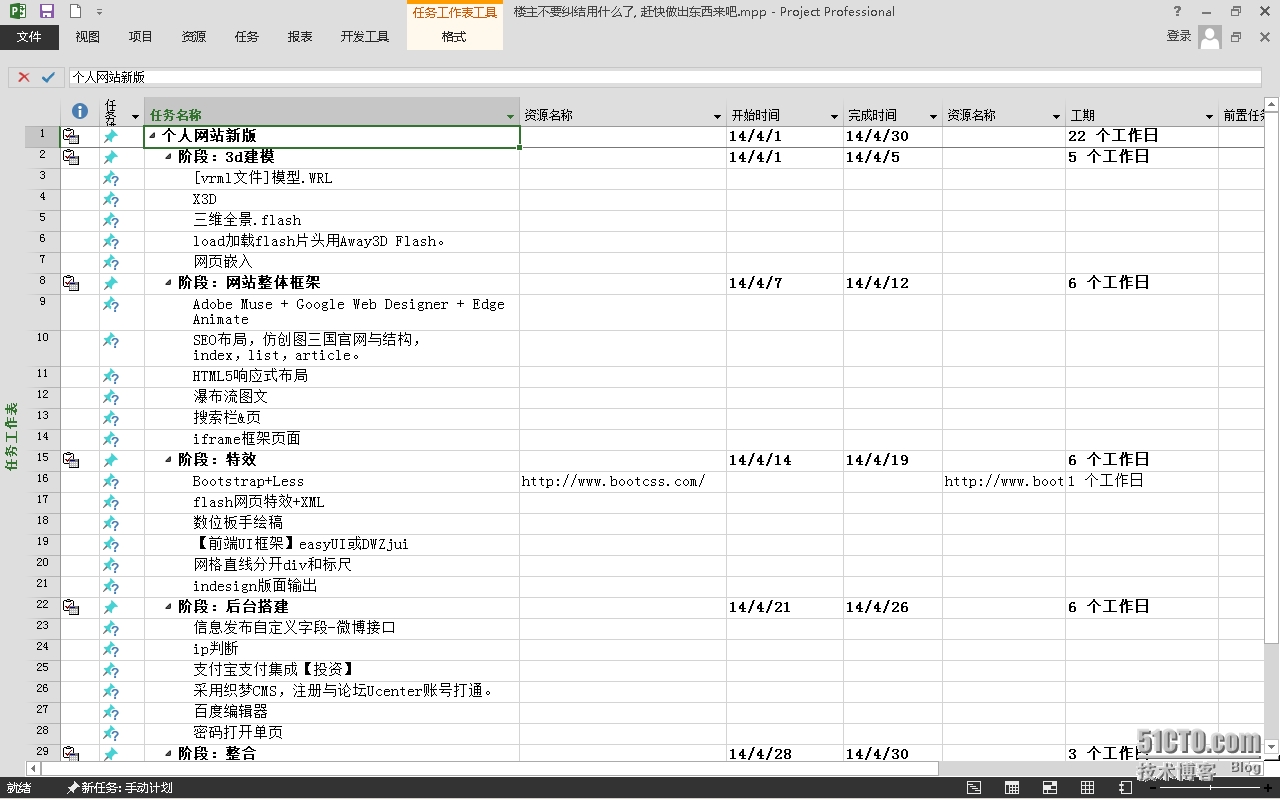1280x800 pixels.
Task: Click task mode icon for 瀑布流图文 row
Action: (x=111, y=397)
